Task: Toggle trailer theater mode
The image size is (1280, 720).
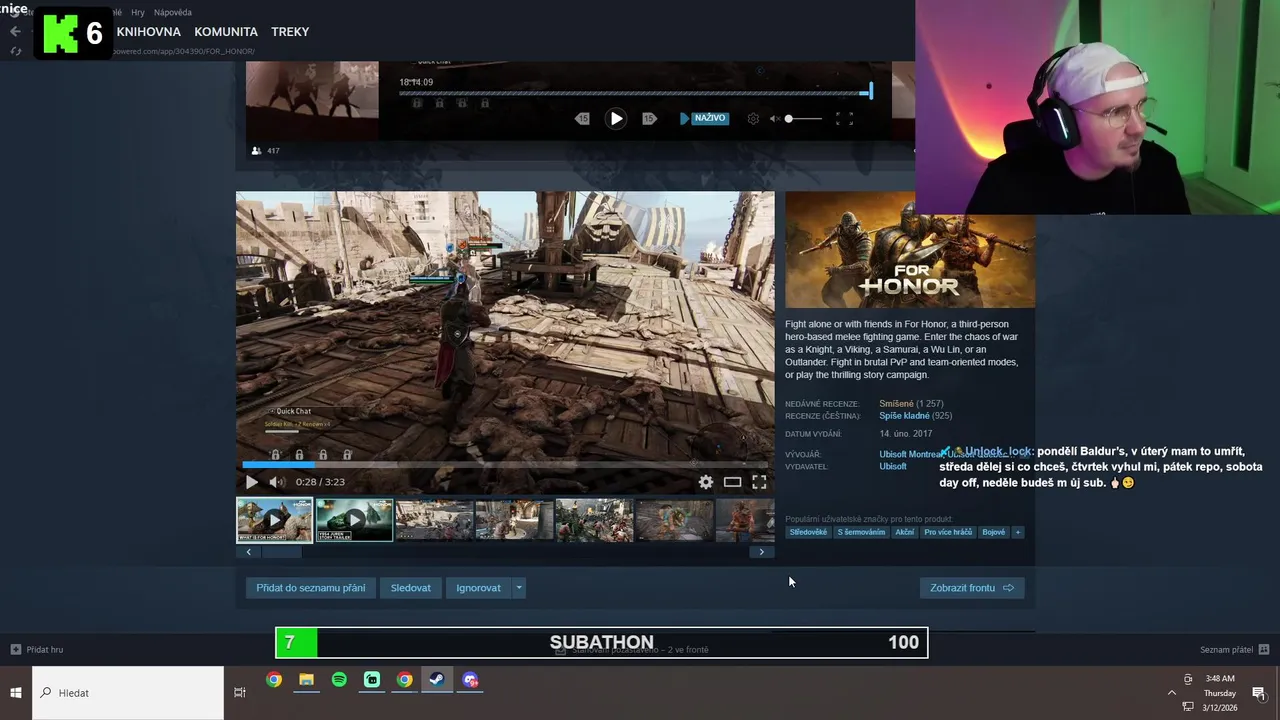Action: 732,482
